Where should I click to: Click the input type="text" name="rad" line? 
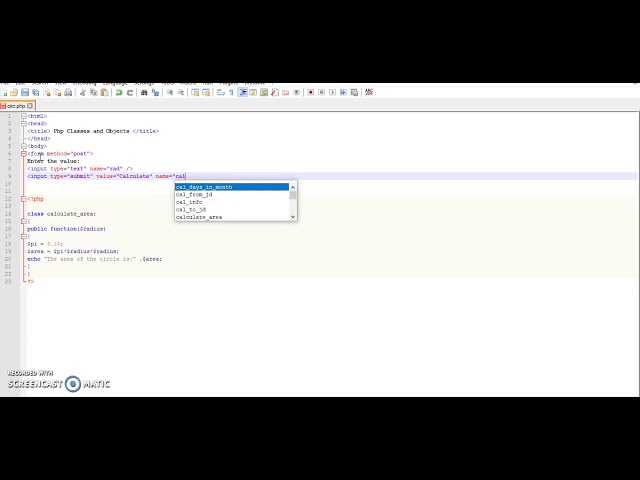[80, 169]
